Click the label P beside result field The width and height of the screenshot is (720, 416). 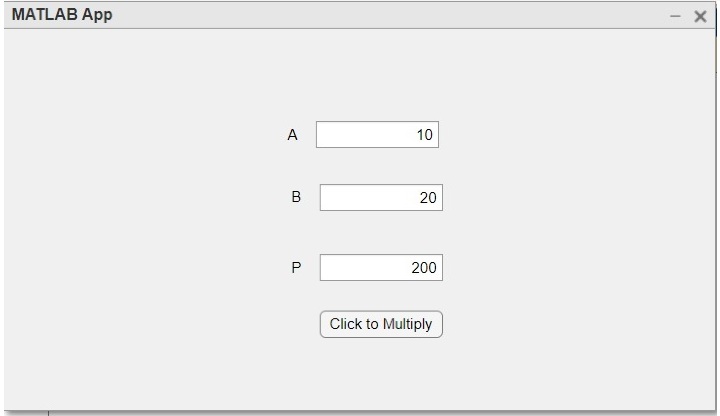pyautogui.click(x=296, y=267)
